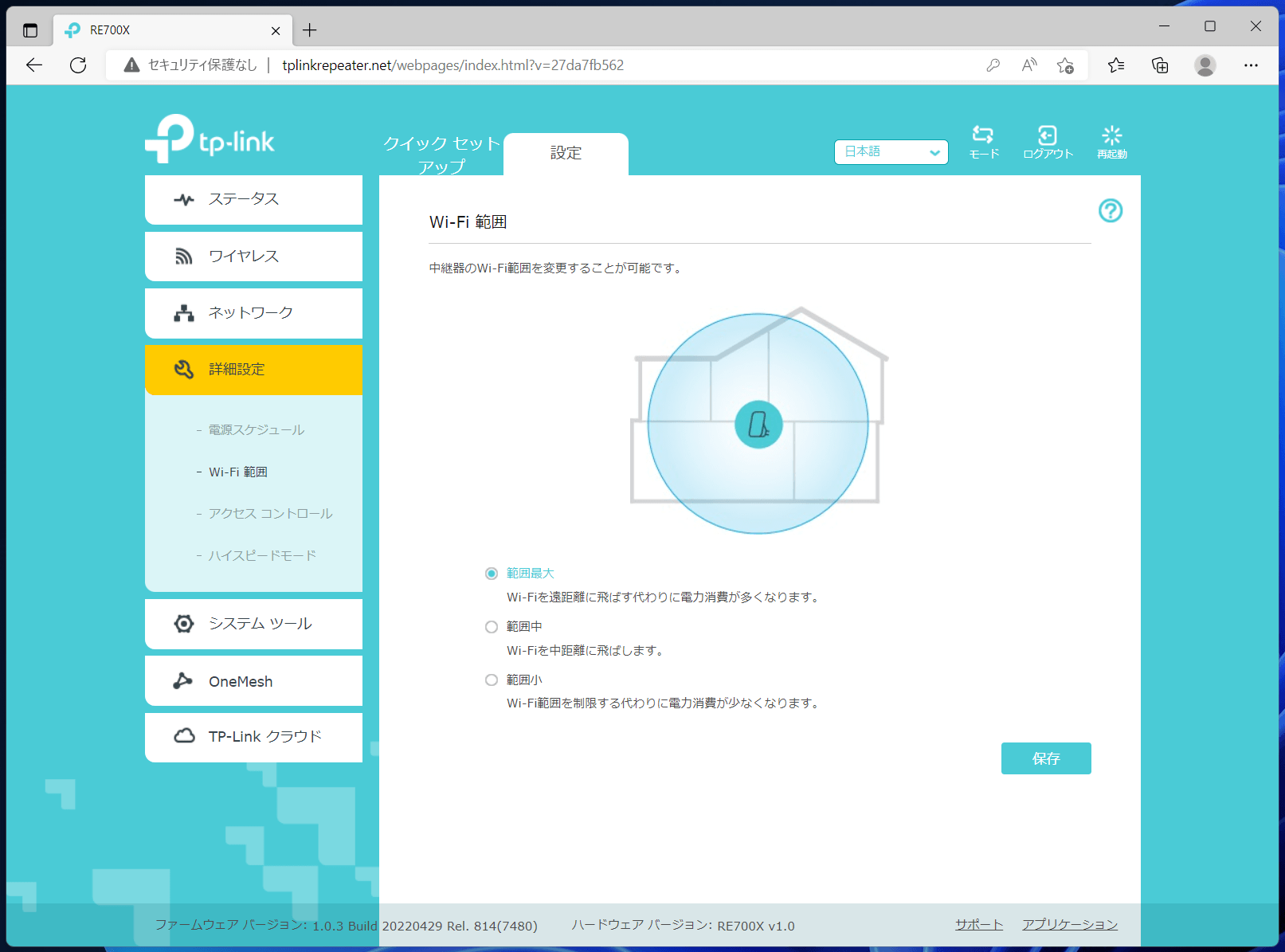This screenshot has width=1285, height=952.
Task: Click the extender device icon in diagram
Action: [758, 425]
